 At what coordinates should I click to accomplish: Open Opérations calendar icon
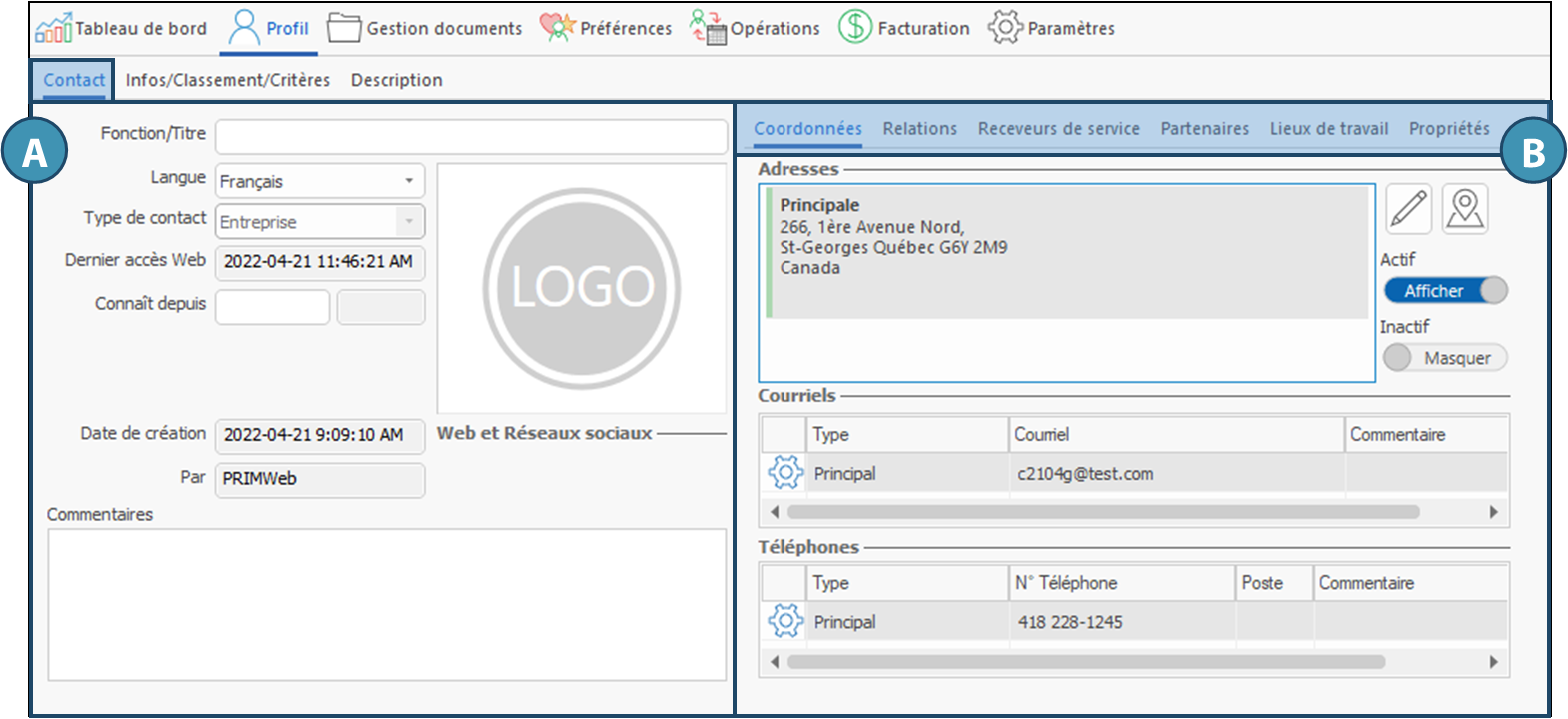click(x=708, y=28)
